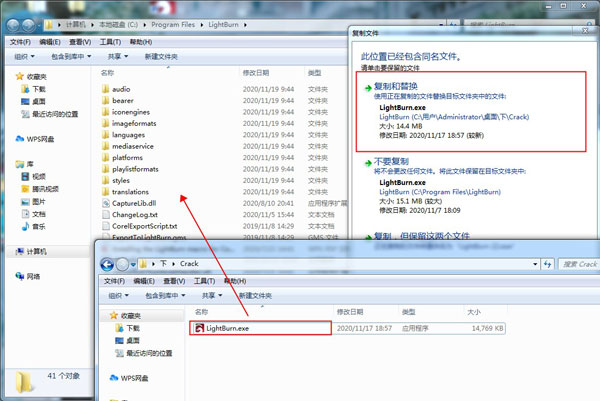Viewport: 600px width, 401px height.
Task: Select 文档 library in sidebar
Action: pyautogui.click(x=39, y=214)
